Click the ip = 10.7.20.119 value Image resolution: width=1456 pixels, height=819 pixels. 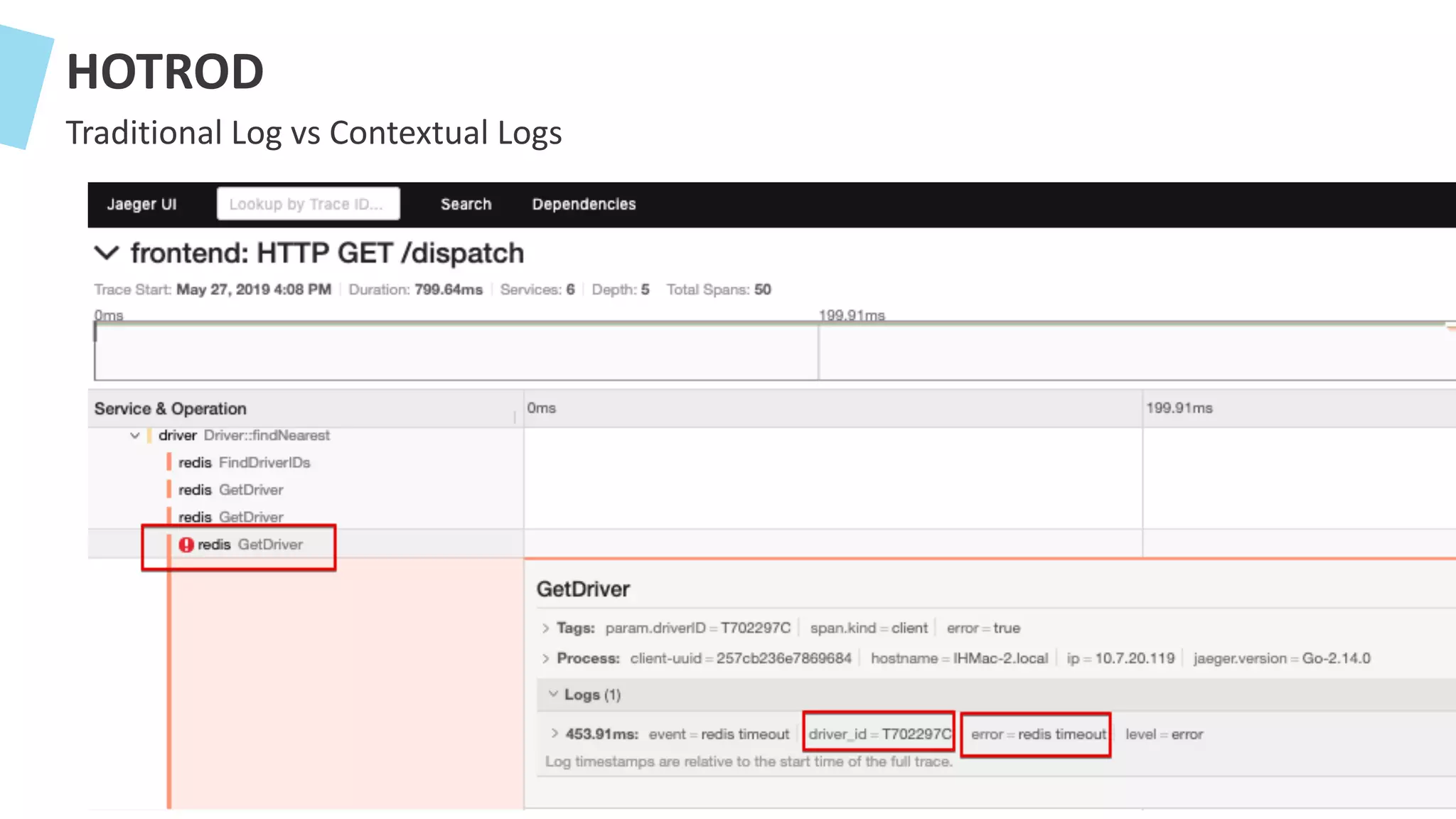click(x=1120, y=659)
